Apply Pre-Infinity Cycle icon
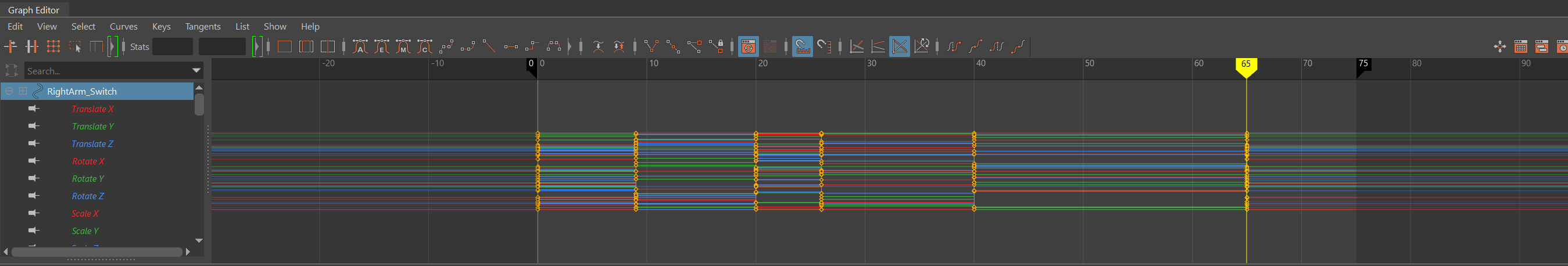This screenshot has width=1568, height=266. click(x=954, y=46)
